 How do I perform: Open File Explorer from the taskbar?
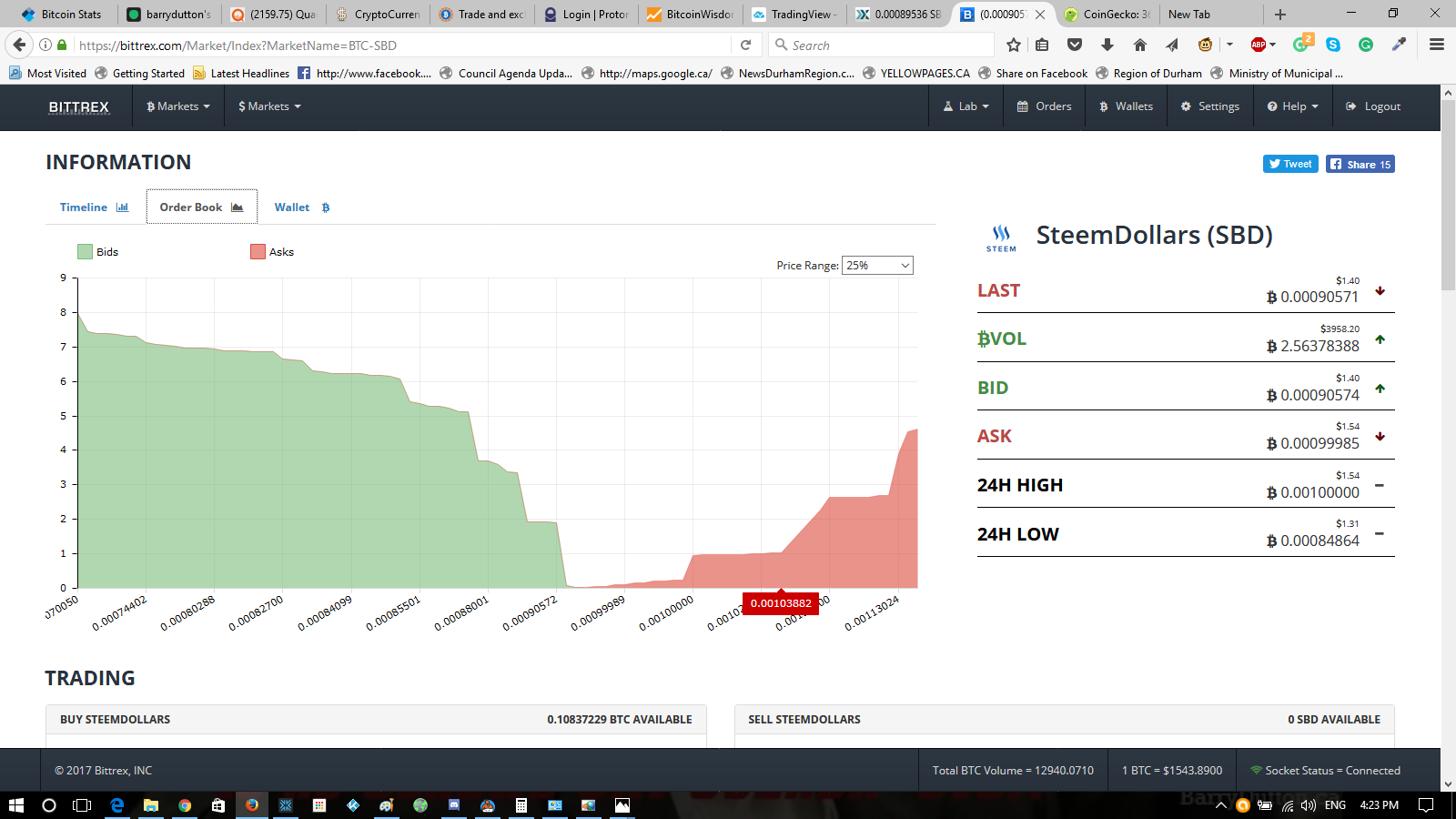151,805
